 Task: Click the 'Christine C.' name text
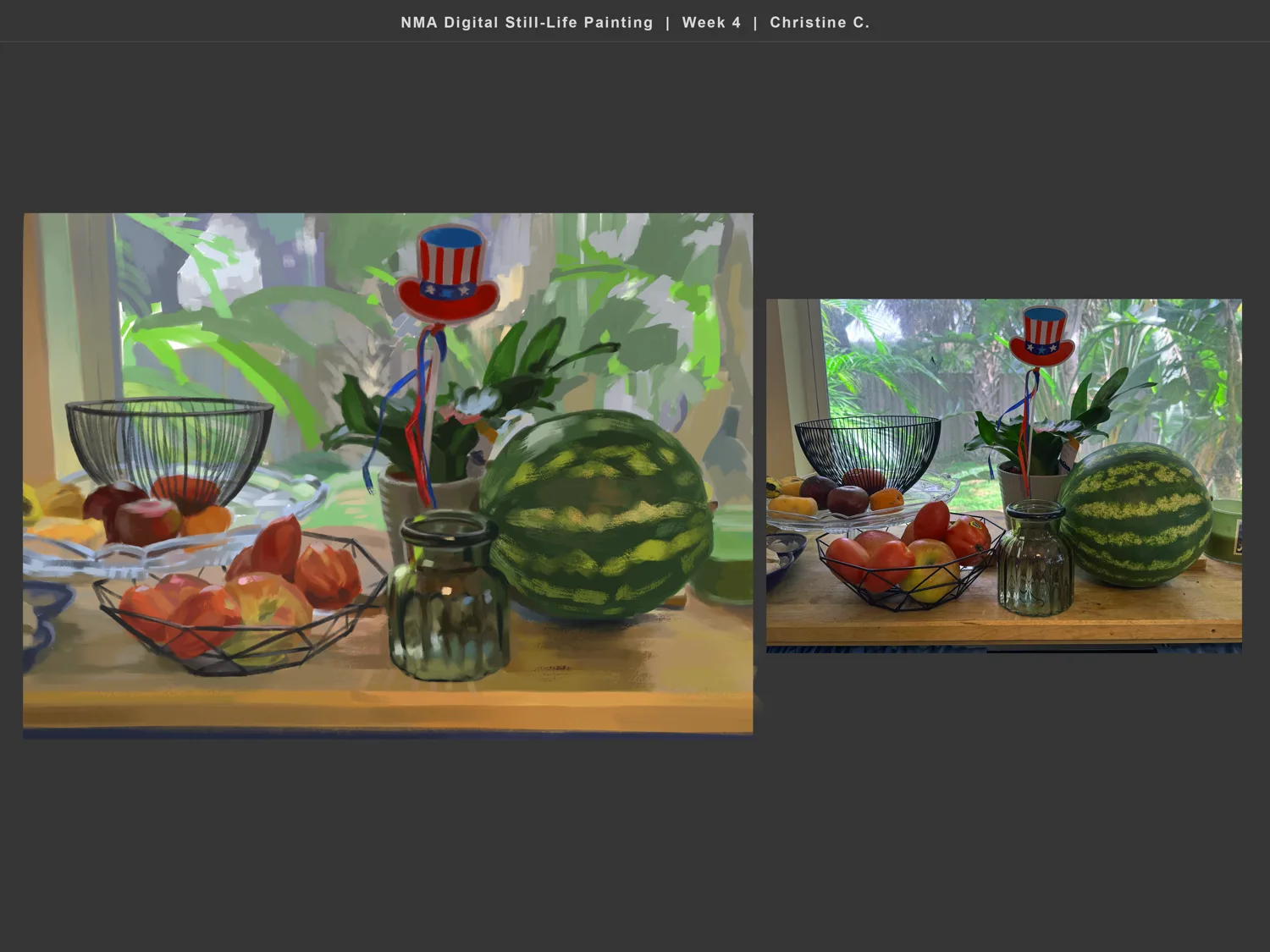(x=820, y=23)
